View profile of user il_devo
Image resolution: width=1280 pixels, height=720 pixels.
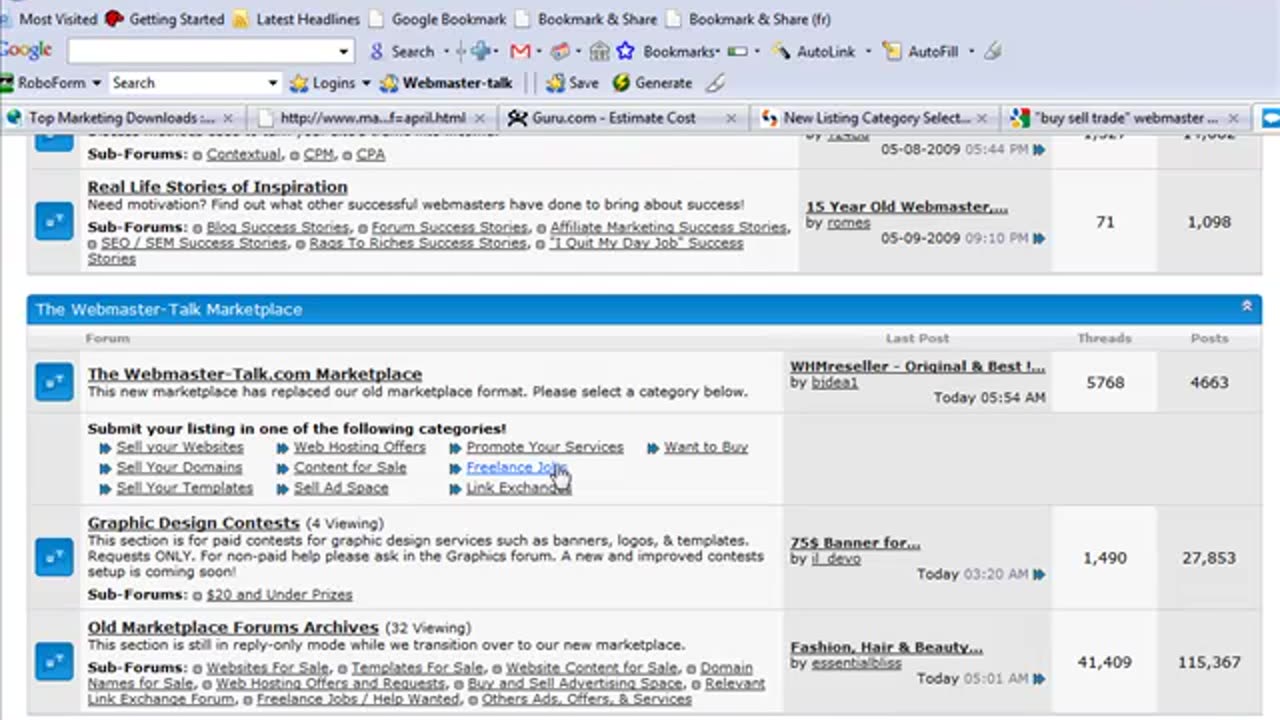click(836, 559)
